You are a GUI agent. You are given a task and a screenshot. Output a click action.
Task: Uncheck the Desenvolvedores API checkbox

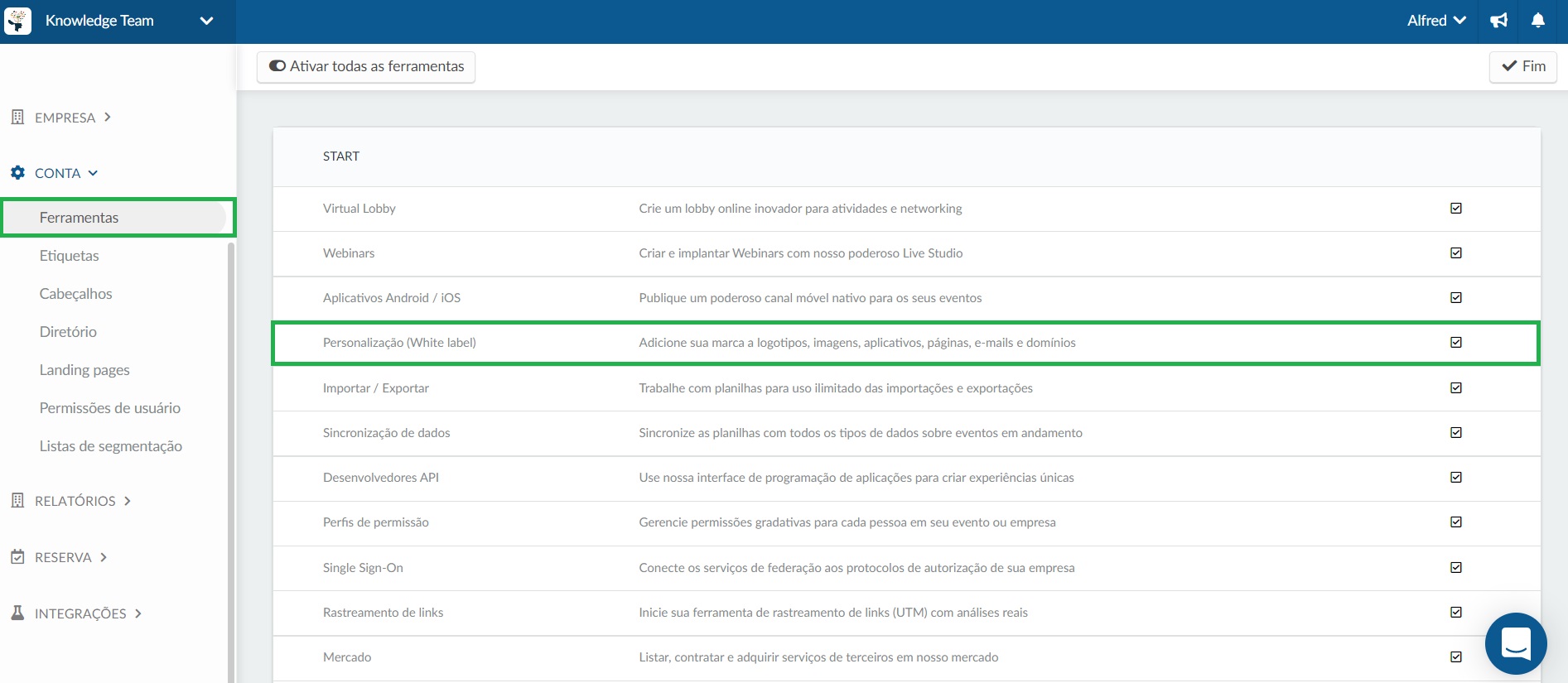point(1456,478)
